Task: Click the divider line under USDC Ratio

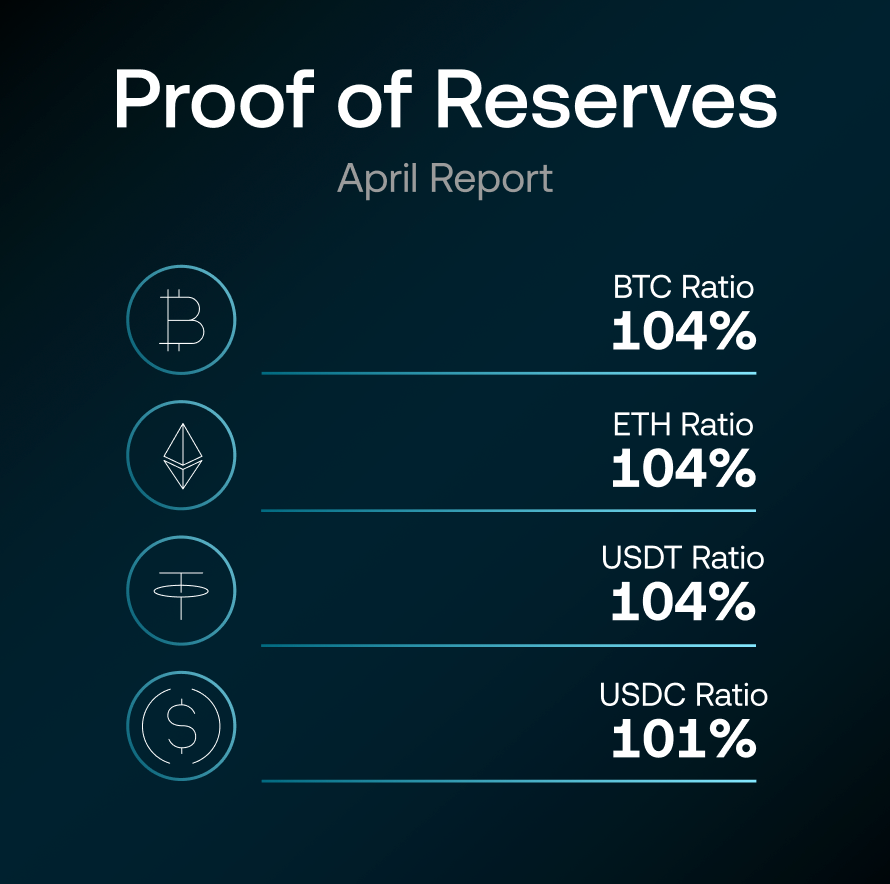Action: click(x=509, y=781)
